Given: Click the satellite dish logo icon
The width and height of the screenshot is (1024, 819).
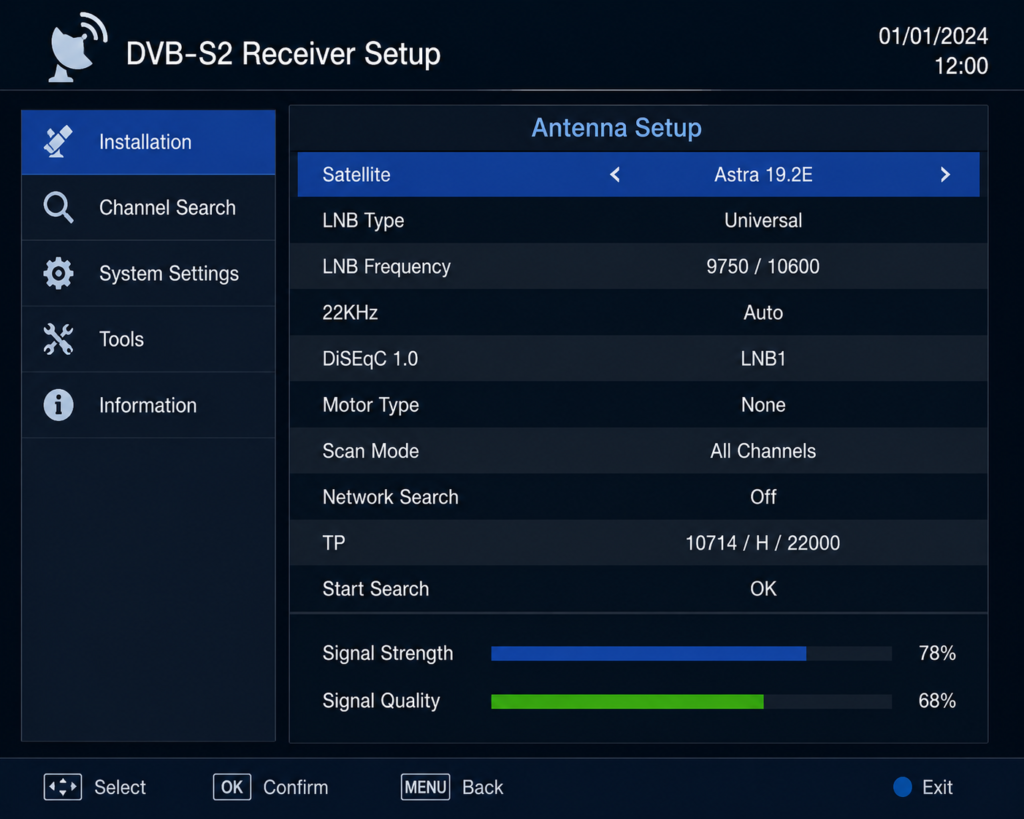Looking at the screenshot, I should tap(78, 48).
